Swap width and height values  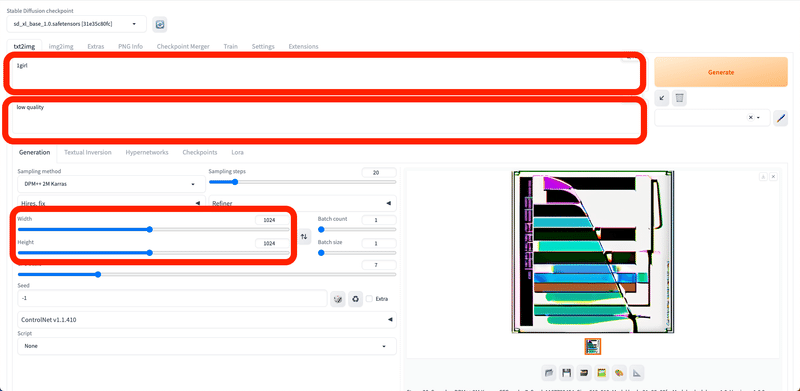[x=304, y=236]
